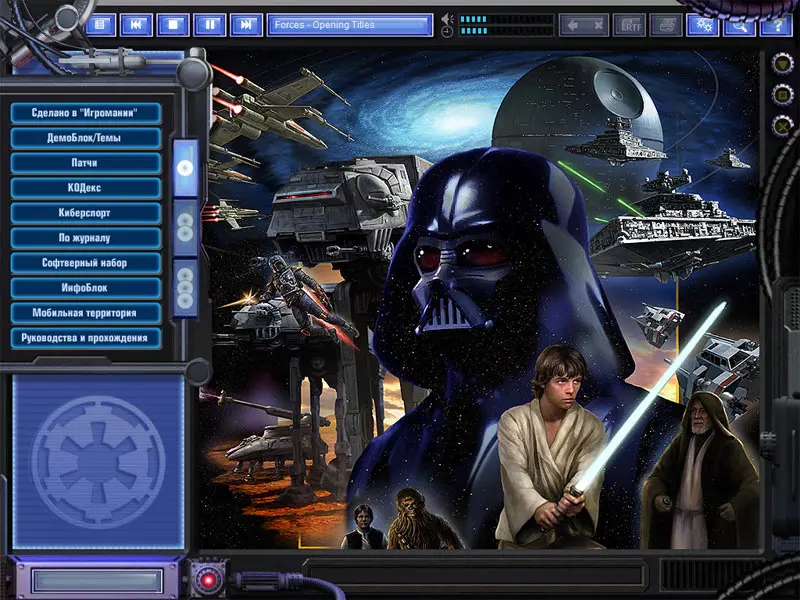
Task: Adjust the volume level bar
Action: pos(506,19)
